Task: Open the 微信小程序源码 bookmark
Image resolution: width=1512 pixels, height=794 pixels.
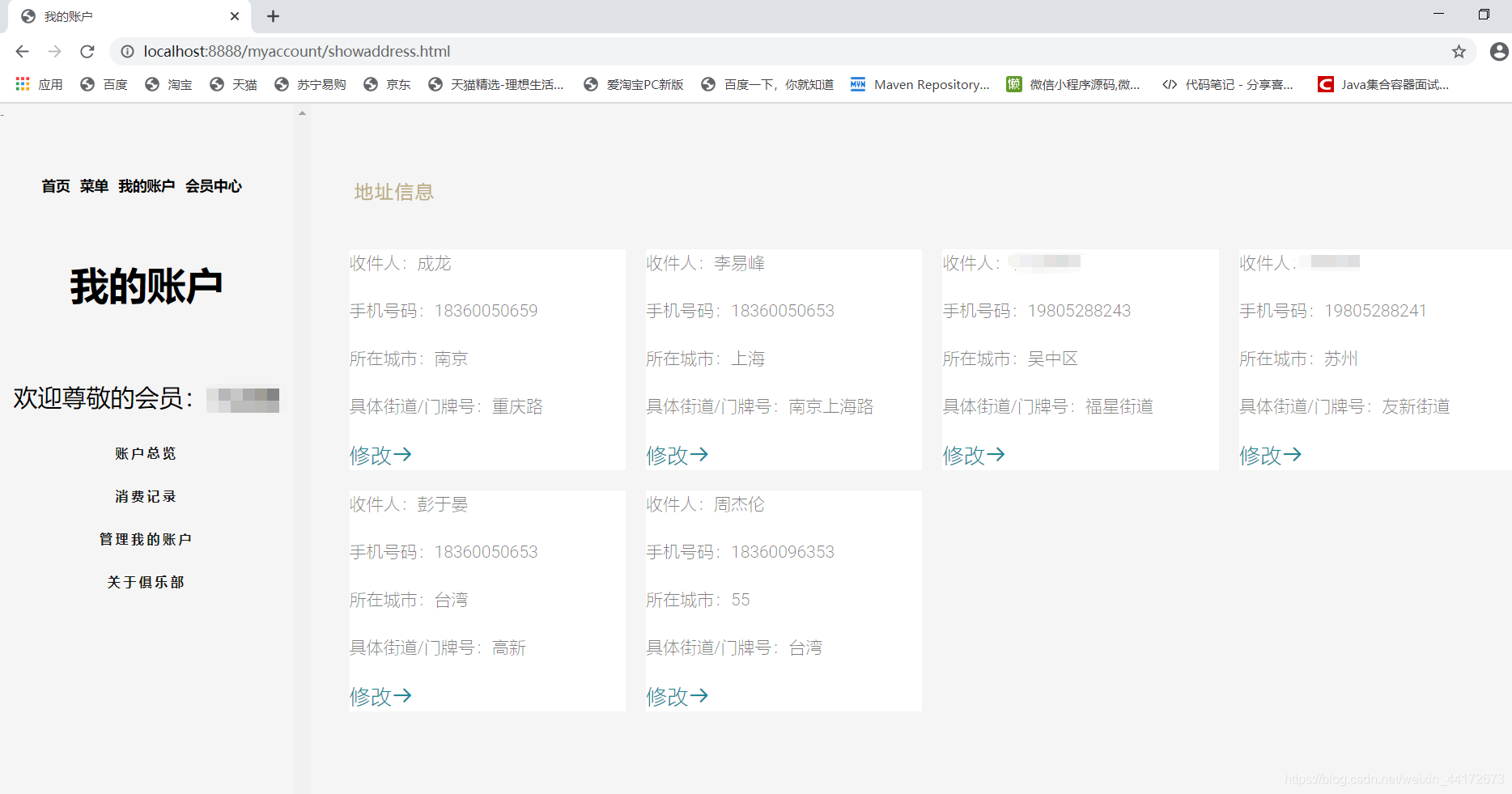Action: (x=1073, y=84)
